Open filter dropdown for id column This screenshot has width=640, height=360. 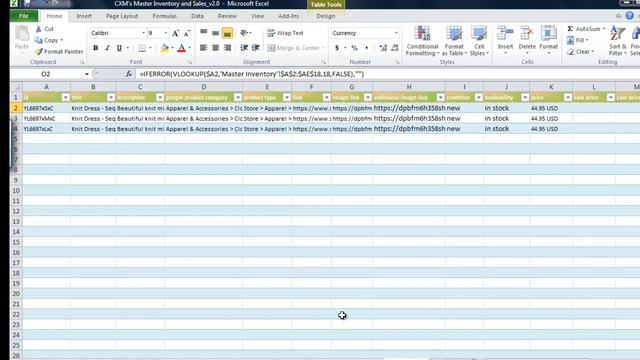point(65,98)
